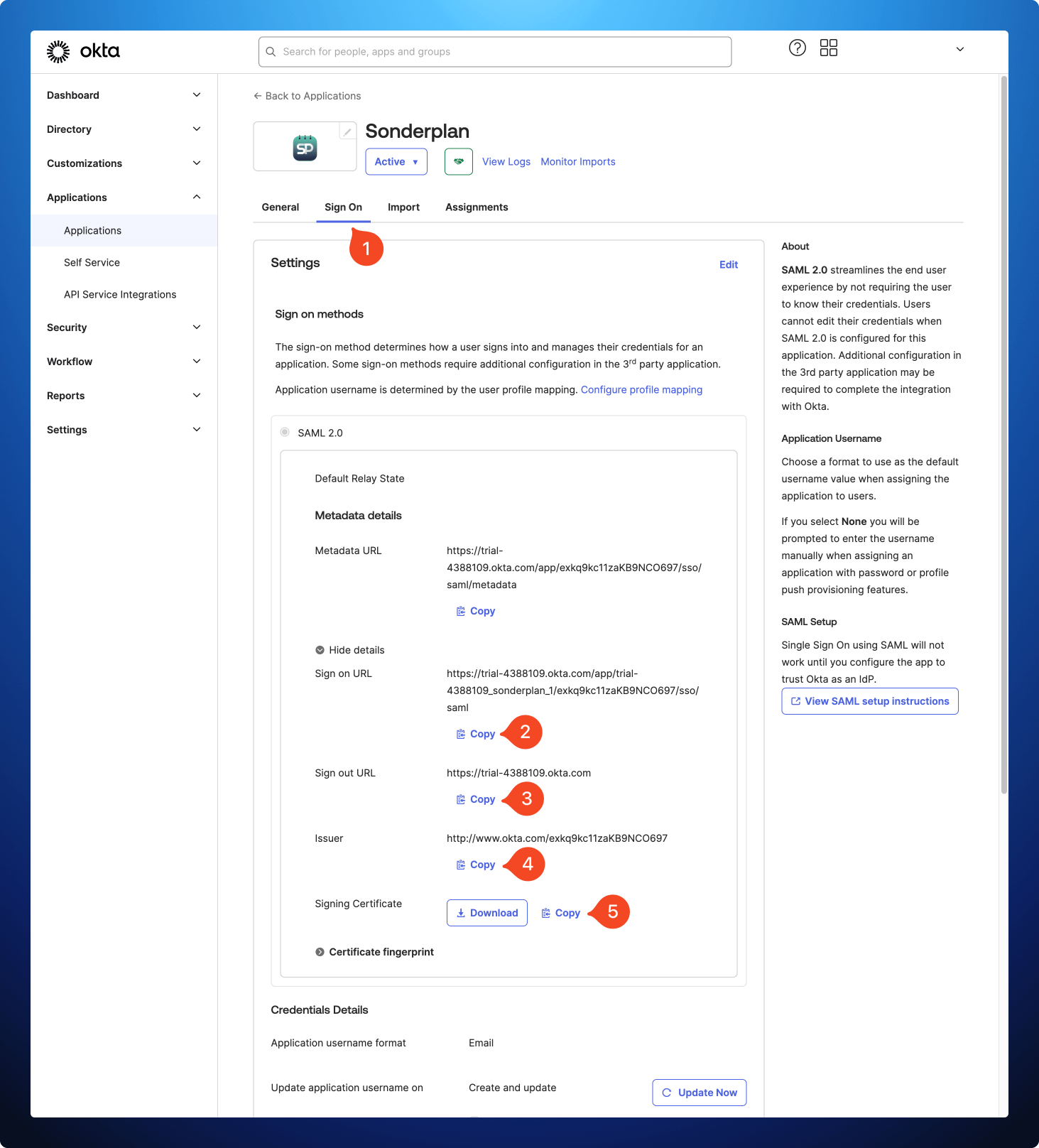
Task: Click the Create and update value
Action: 512,1088
